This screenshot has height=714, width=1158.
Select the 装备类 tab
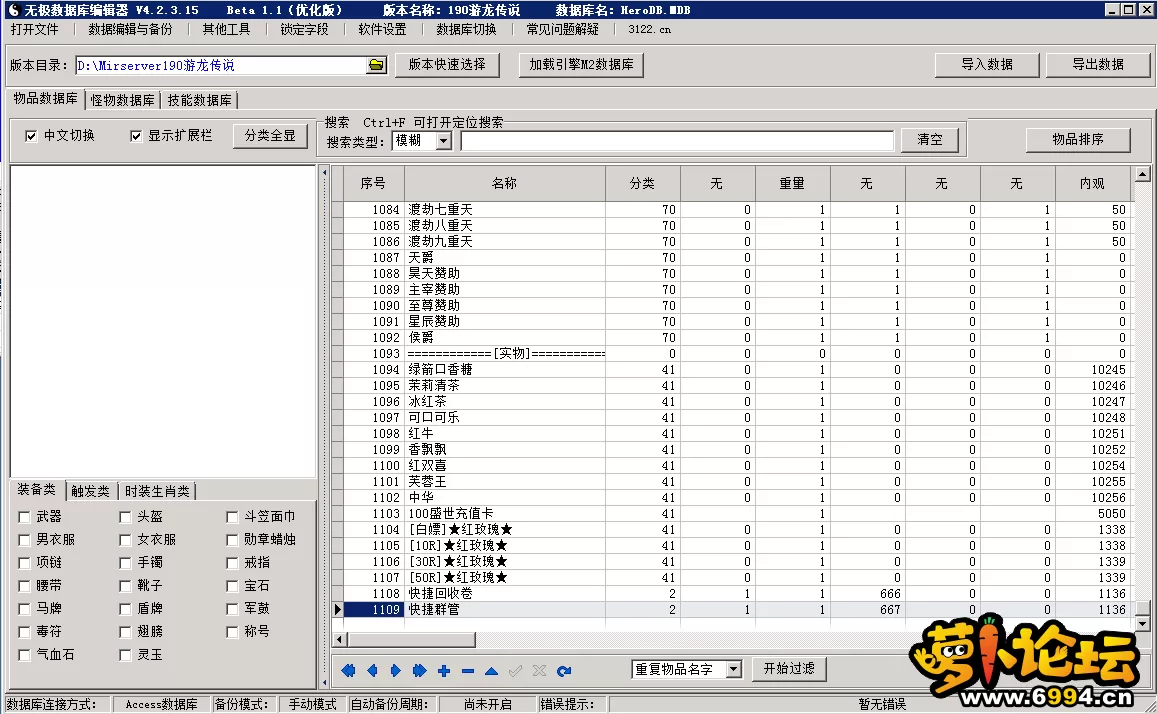(x=37, y=490)
